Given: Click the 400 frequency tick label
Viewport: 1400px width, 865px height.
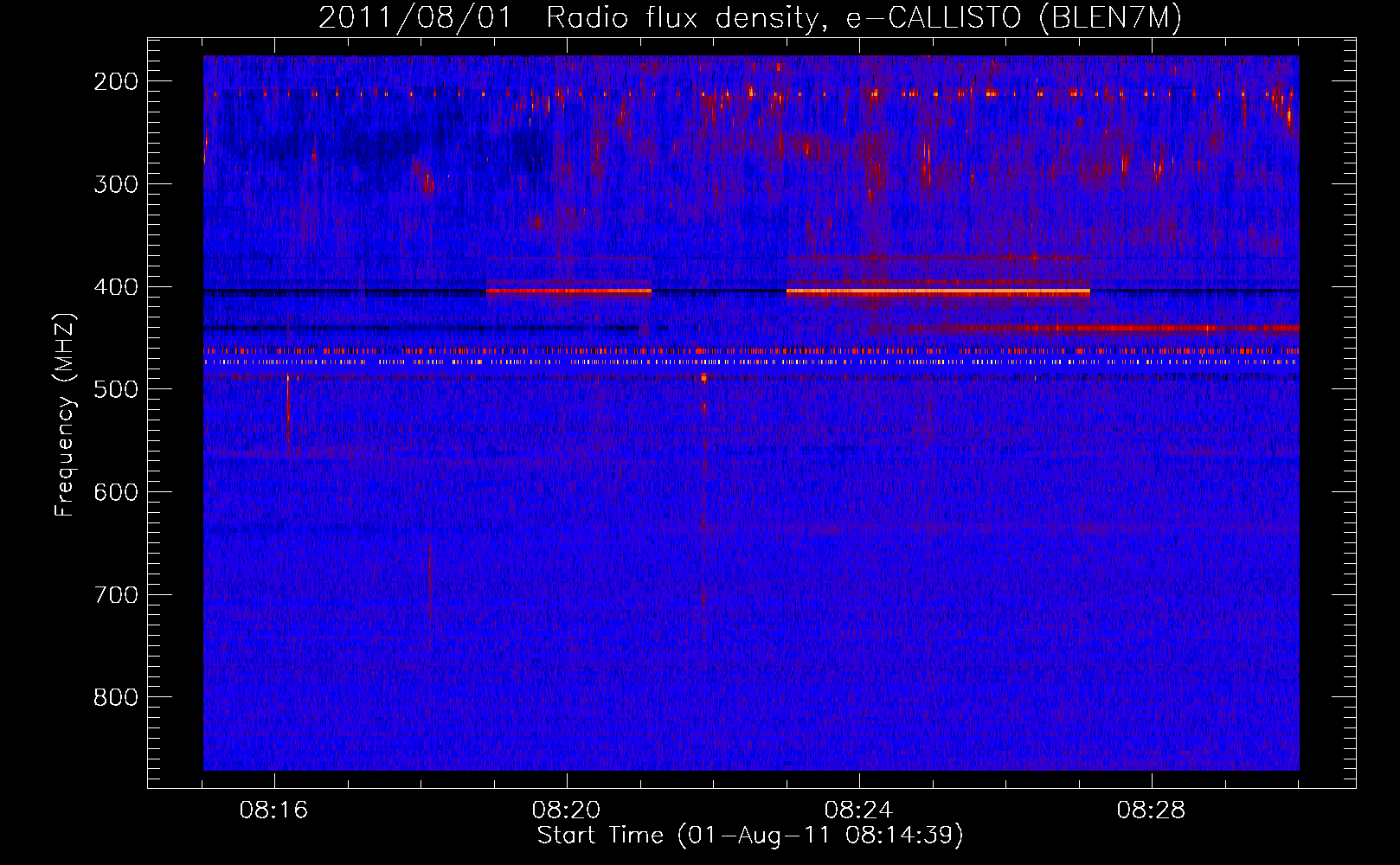Looking at the screenshot, I should click(116, 287).
